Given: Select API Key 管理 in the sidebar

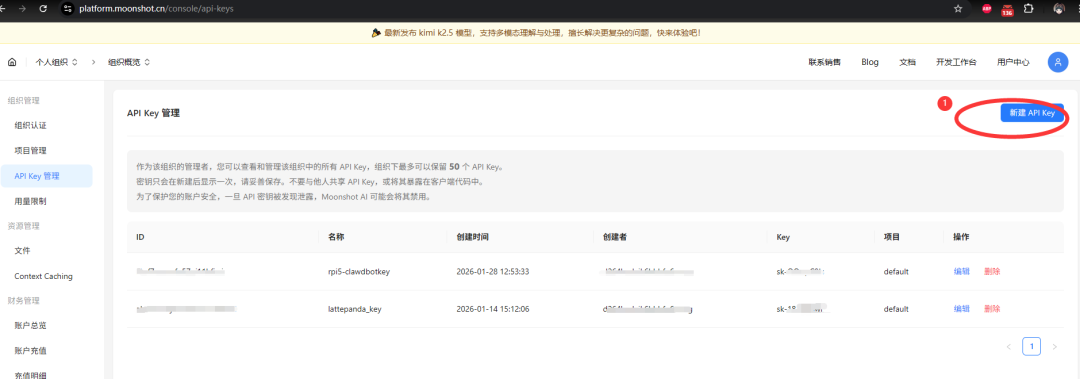Looking at the screenshot, I should [46, 176].
